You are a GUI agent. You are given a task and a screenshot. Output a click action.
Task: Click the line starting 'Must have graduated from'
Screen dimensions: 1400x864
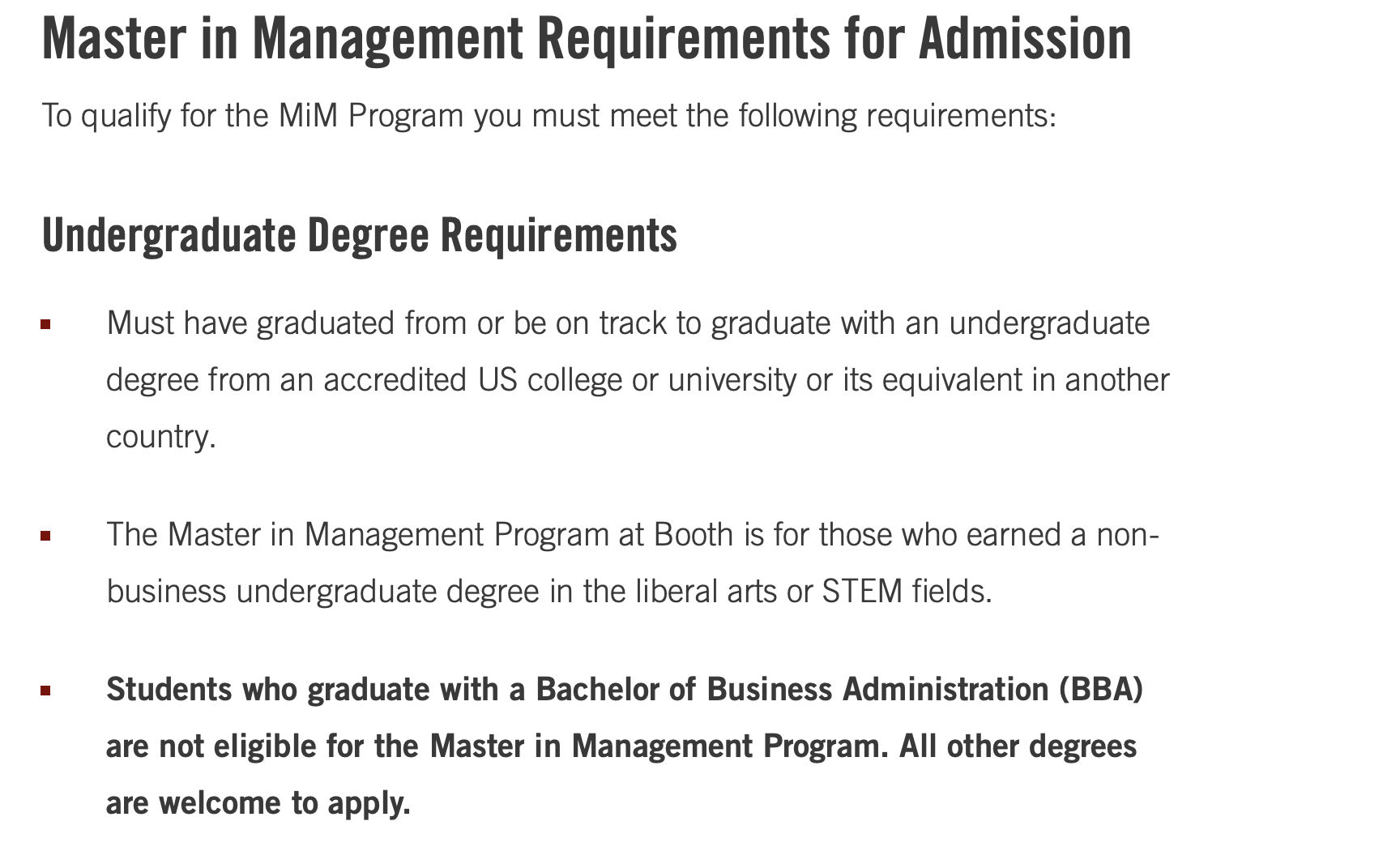click(x=628, y=323)
